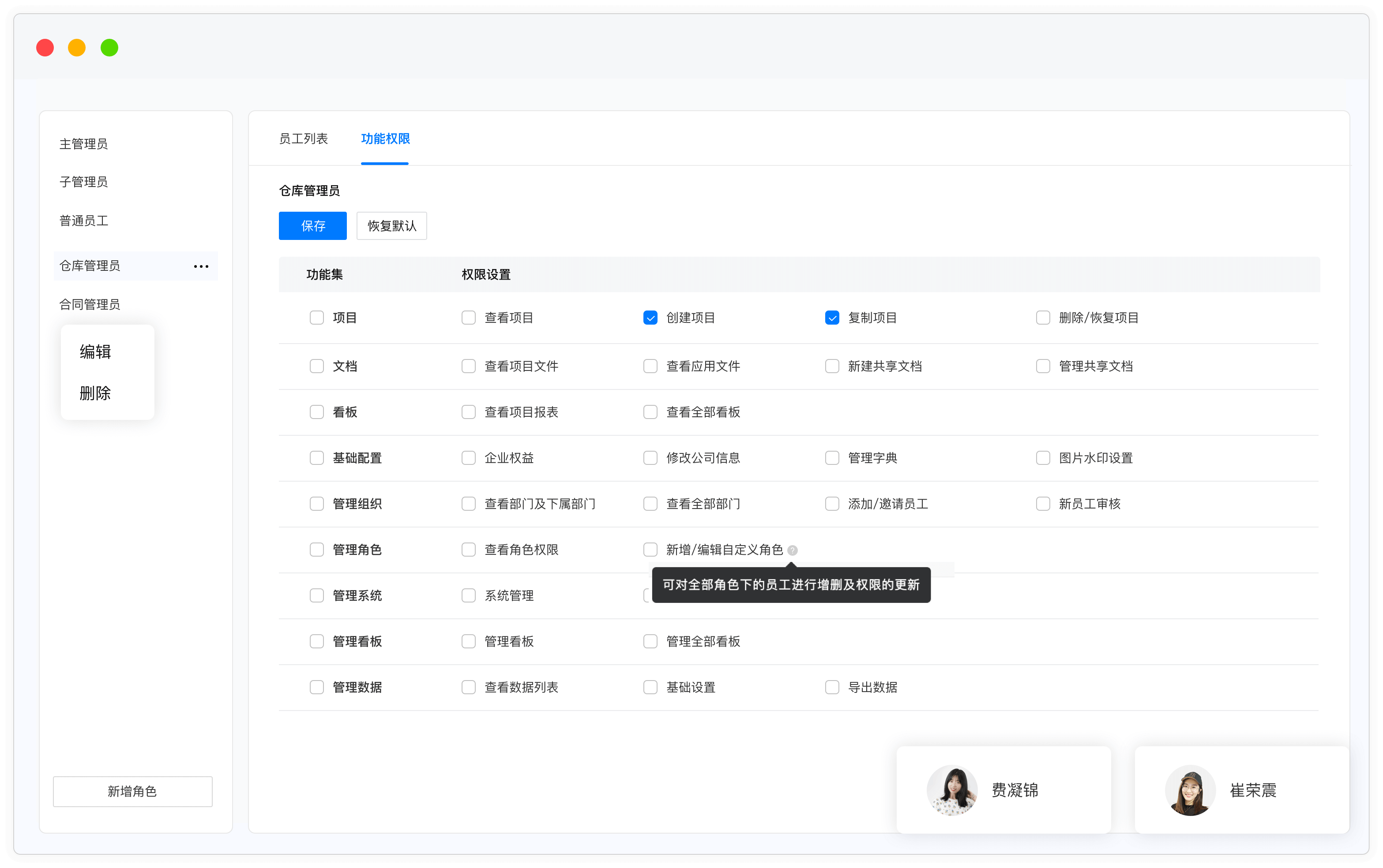Click the red window close dot
This screenshot has height=868, width=1383.
coord(45,48)
